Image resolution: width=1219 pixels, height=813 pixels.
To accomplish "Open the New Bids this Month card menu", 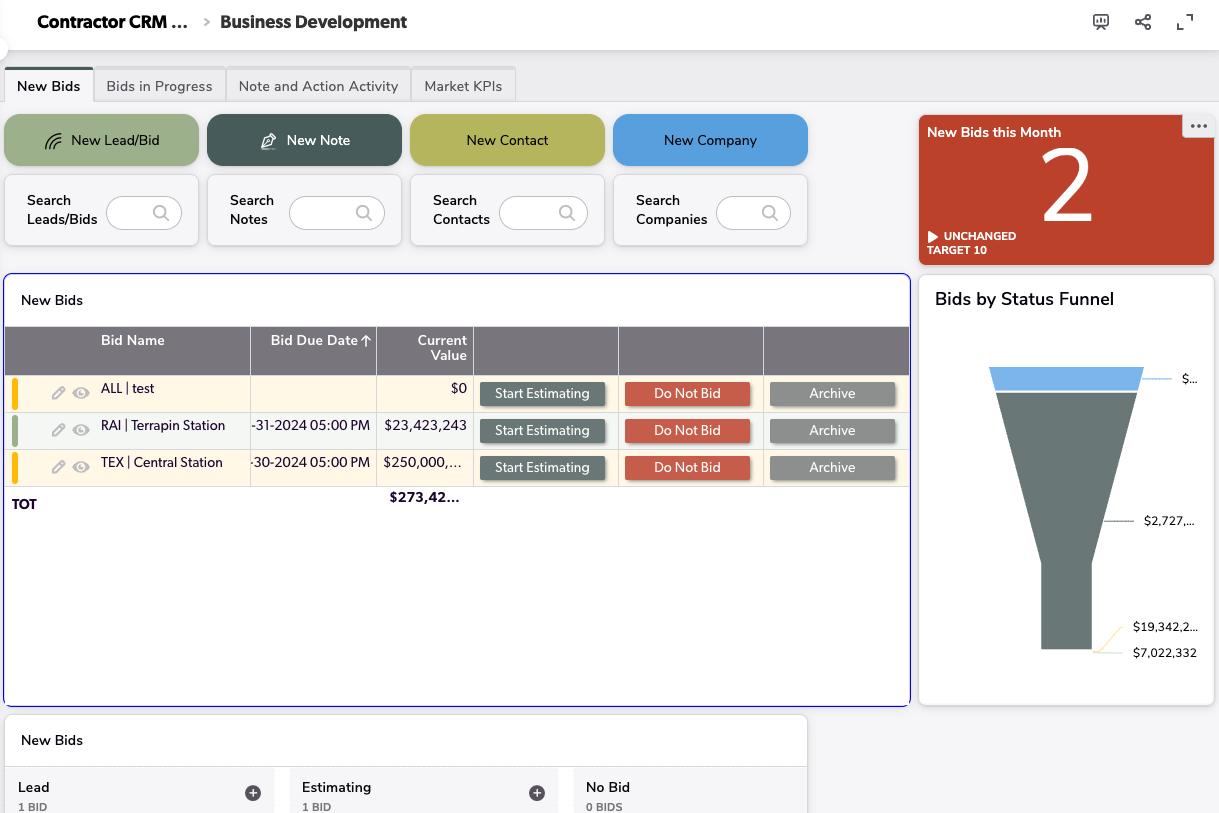I will pyautogui.click(x=1198, y=124).
